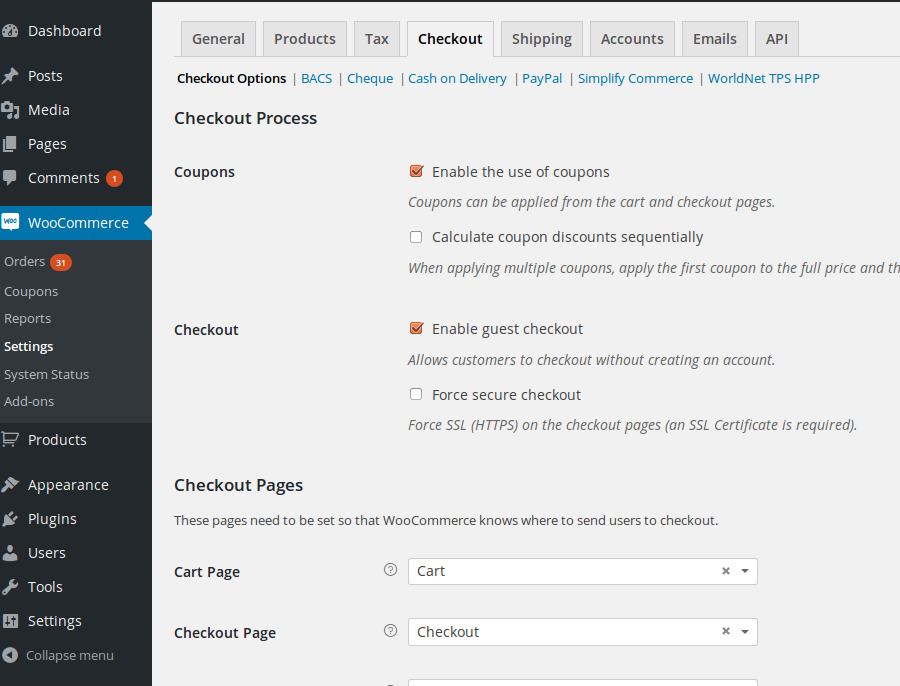Click the Orders count badge 31
This screenshot has width=900, height=686.
(x=60, y=262)
